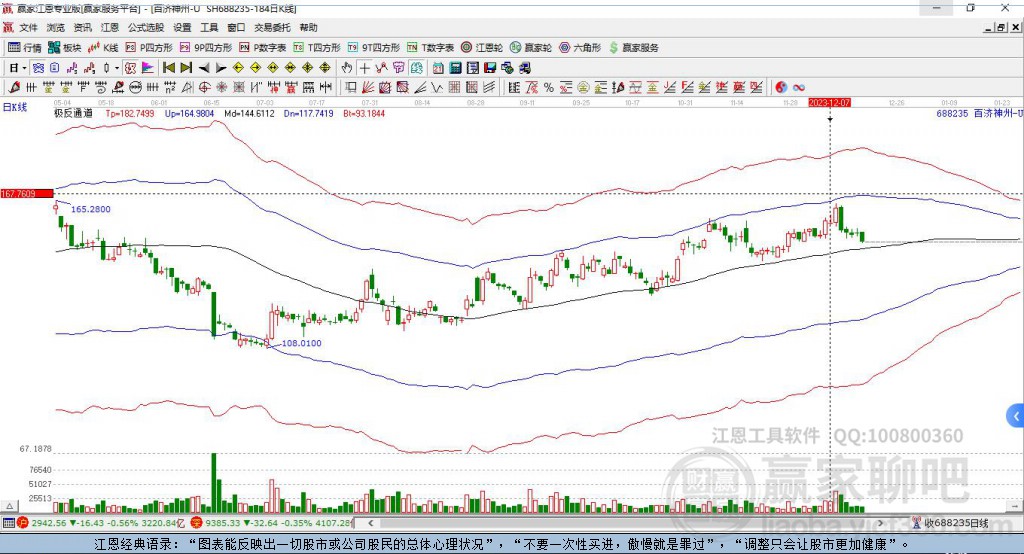Open the 帮助 menu
1024x554 pixels.
click(x=308, y=27)
